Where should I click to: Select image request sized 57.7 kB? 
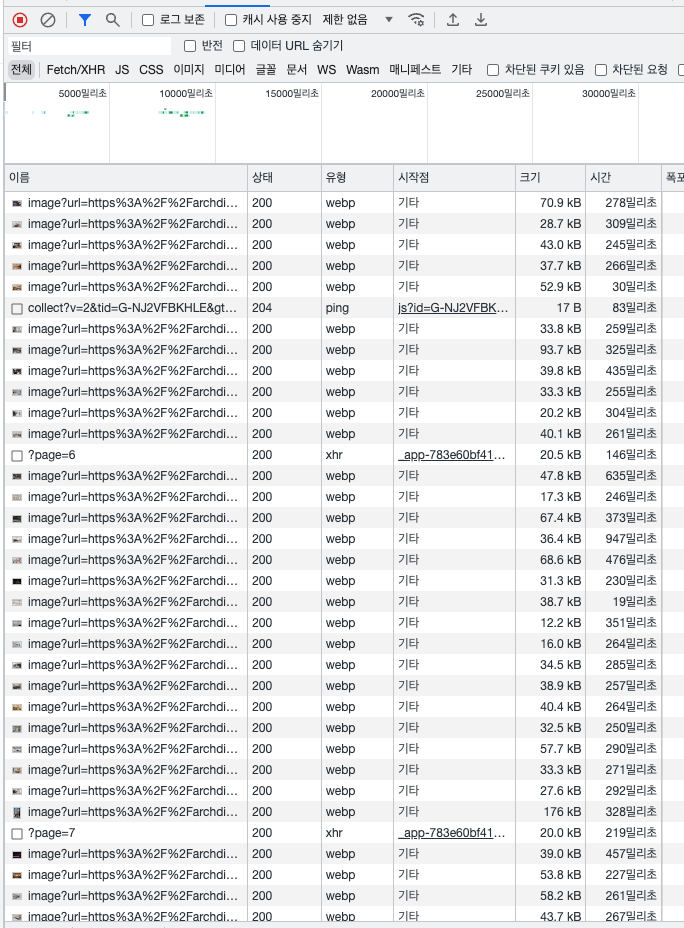(x=133, y=749)
